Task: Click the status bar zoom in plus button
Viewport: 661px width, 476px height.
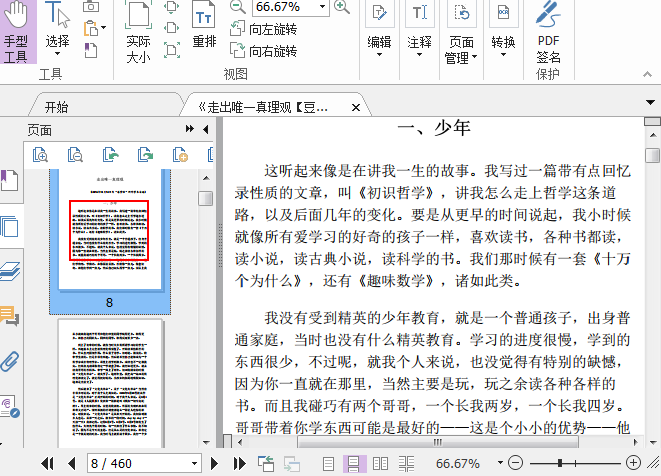Action: pyautogui.click(x=633, y=463)
